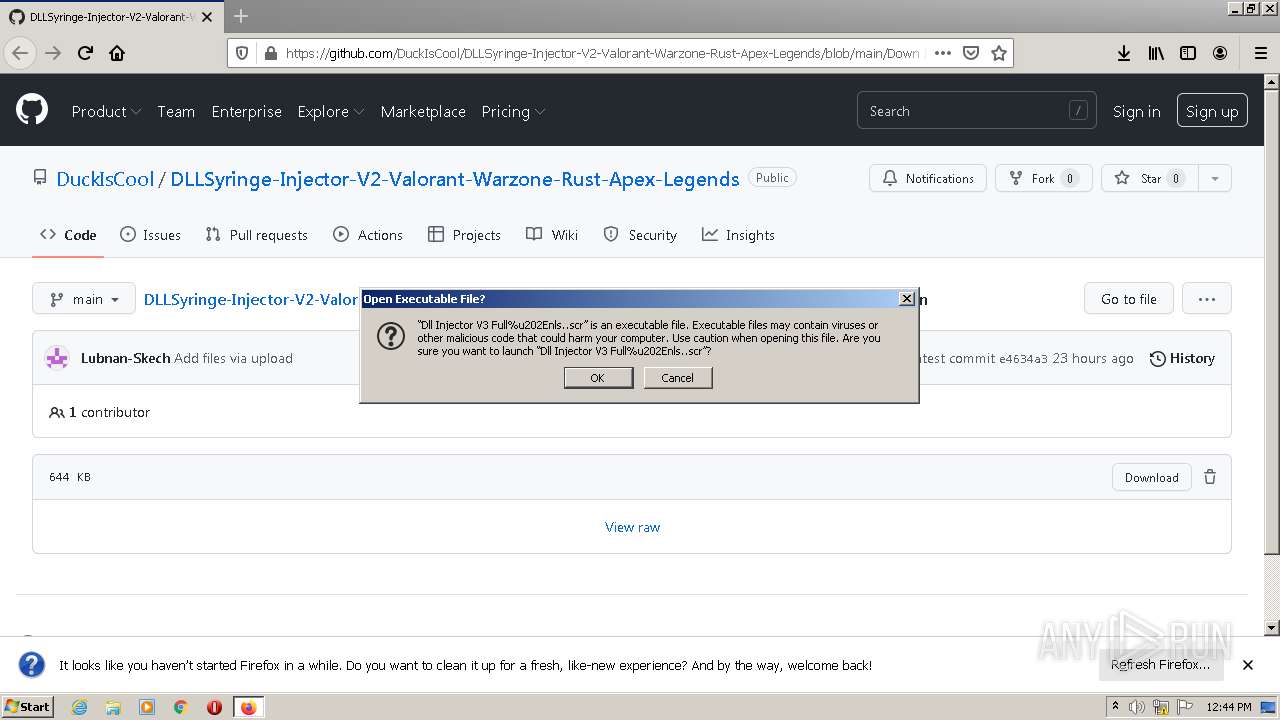Switch to the Security tab
The width and height of the screenshot is (1280, 720).
pos(640,235)
